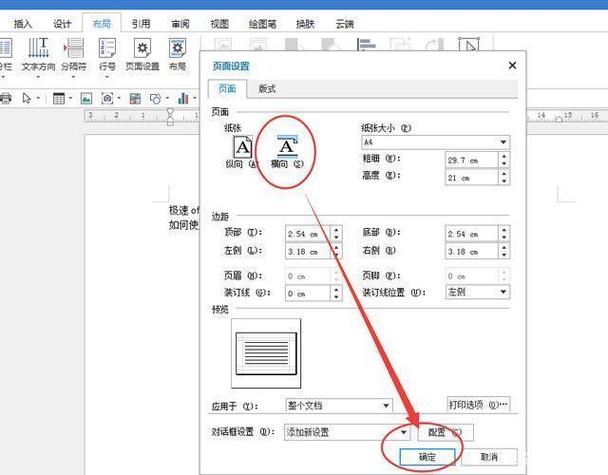Click the 顶部 margin 2.54 cm field
Image resolution: width=608 pixels, height=475 pixels.
pyautogui.click(x=308, y=233)
